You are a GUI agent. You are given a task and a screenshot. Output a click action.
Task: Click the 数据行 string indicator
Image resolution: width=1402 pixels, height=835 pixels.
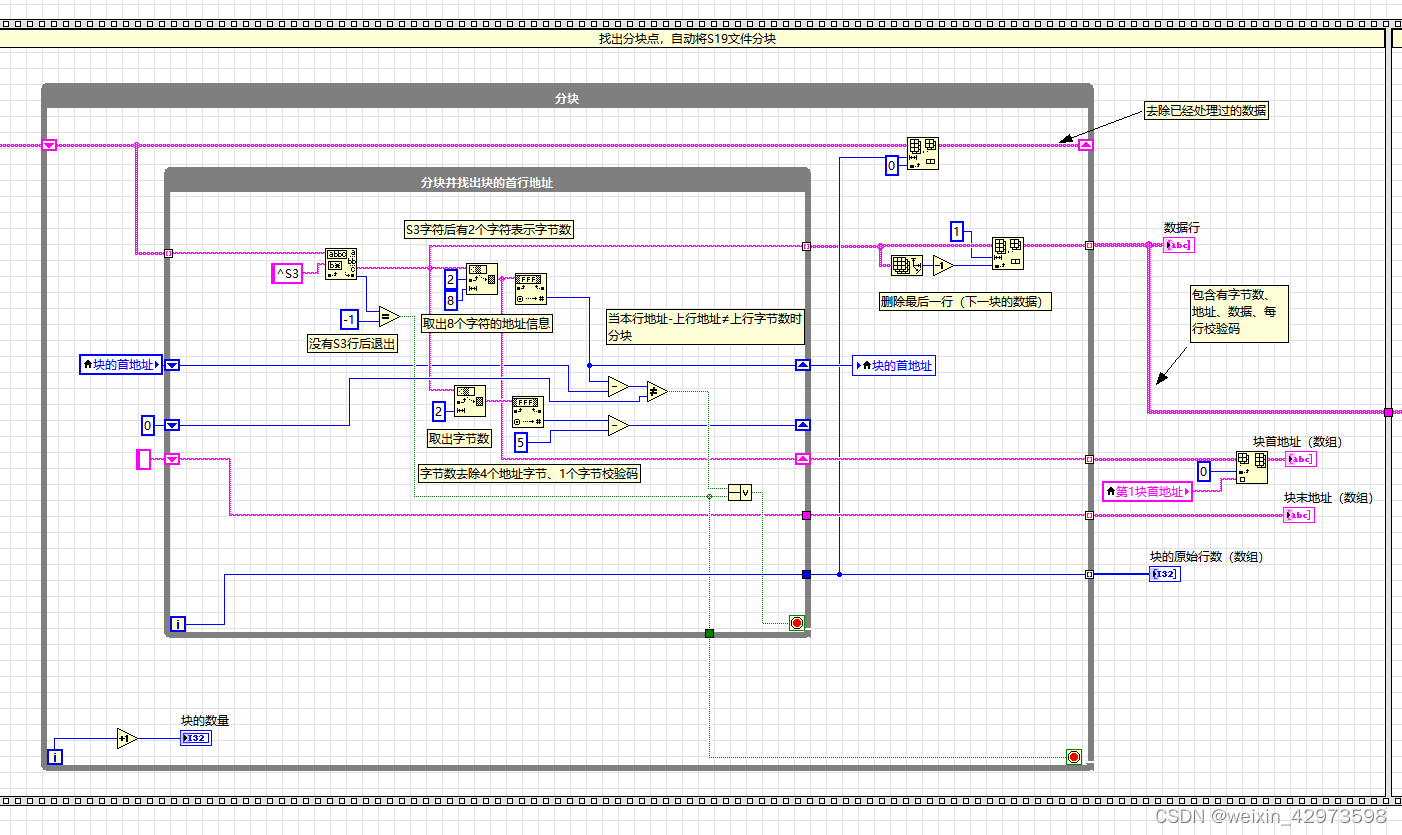tap(1179, 245)
